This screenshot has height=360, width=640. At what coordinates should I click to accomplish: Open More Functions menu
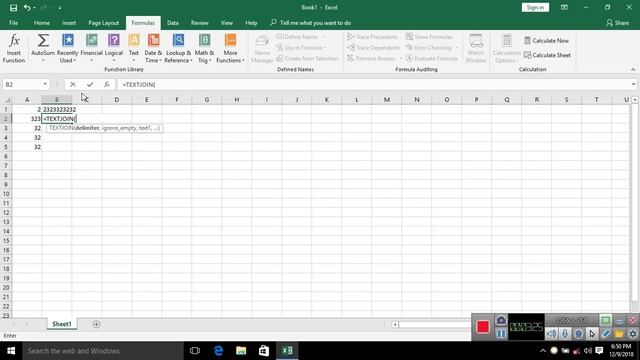pyautogui.click(x=230, y=48)
